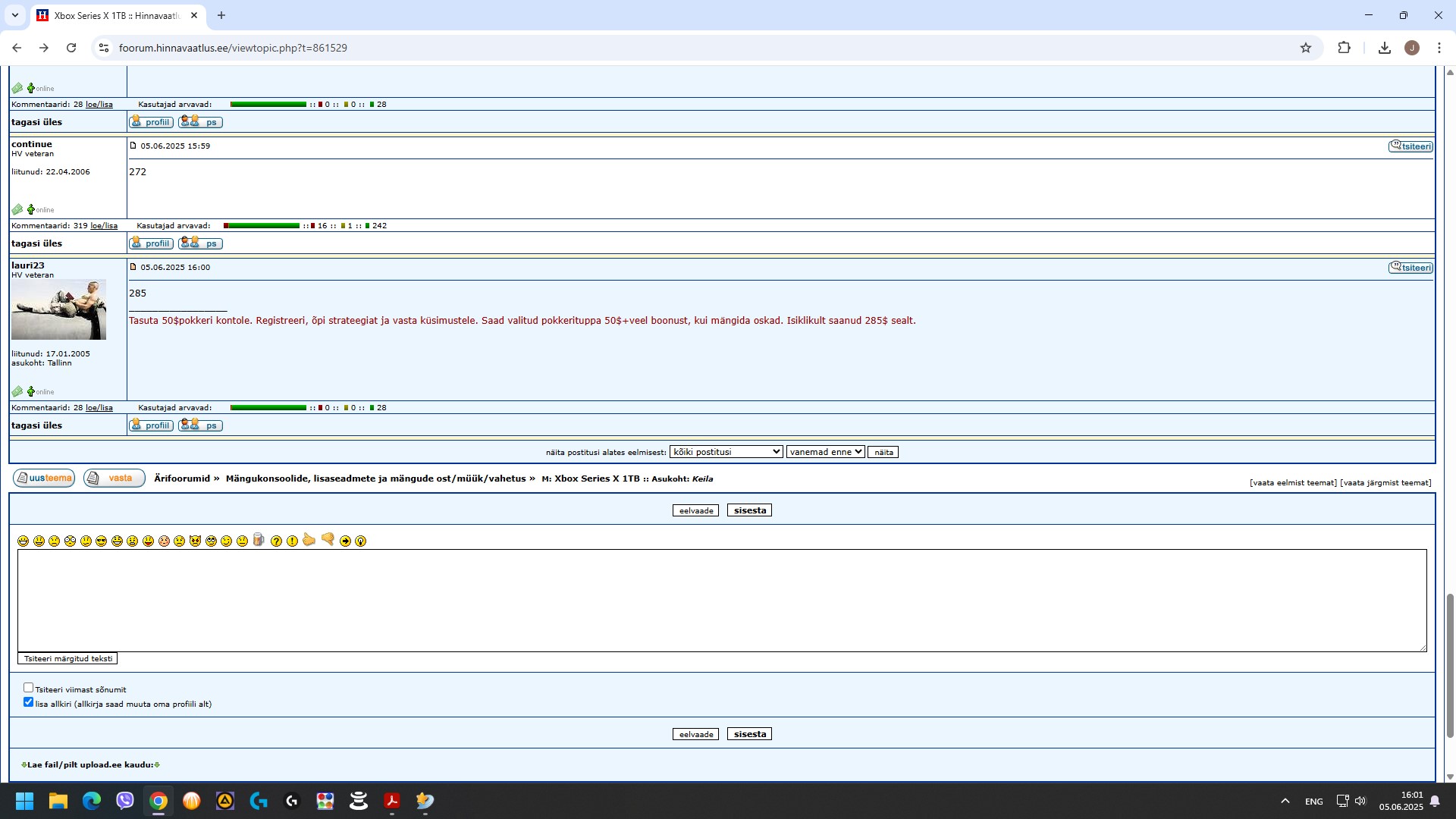Open 'vanemad enne' sort order dropdown
The width and height of the screenshot is (1456, 819).
click(x=825, y=452)
